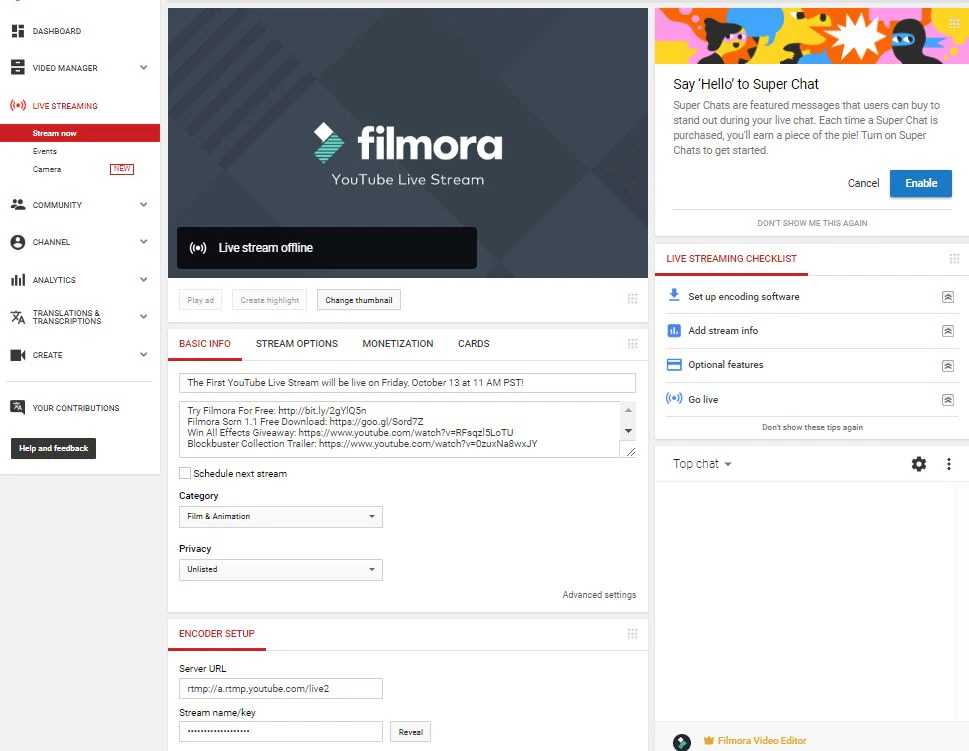Expand the Community sidebar section
969x751 pixels.
[x=143, y=205]
